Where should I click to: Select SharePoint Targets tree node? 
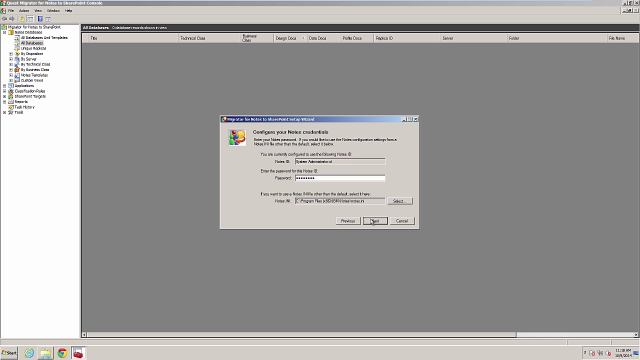tap(30, 96)
